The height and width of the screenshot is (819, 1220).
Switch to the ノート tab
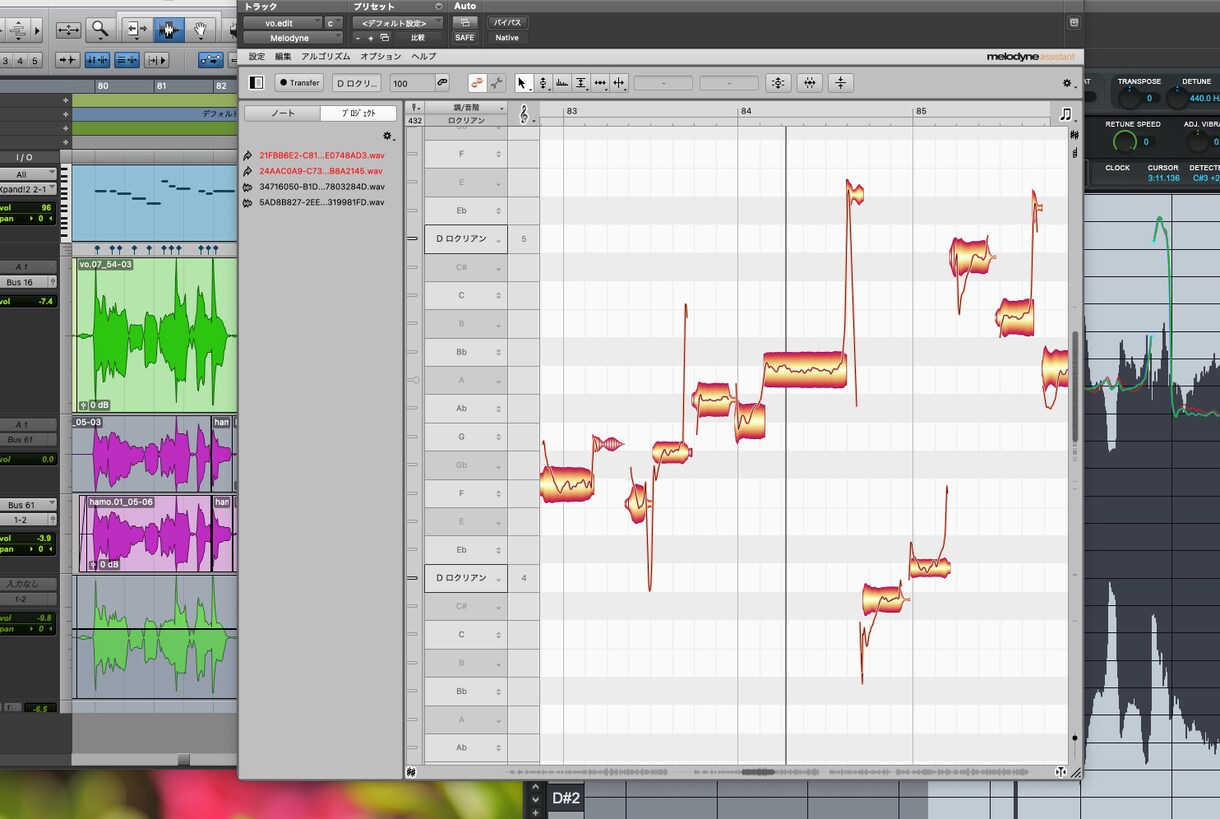[283, 113]
